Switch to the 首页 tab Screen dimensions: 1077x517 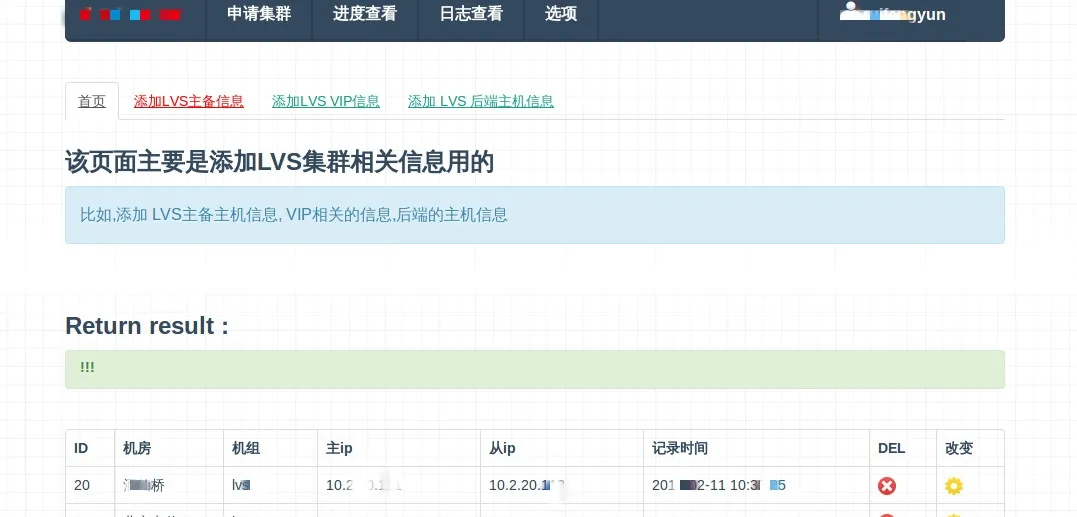92,102
